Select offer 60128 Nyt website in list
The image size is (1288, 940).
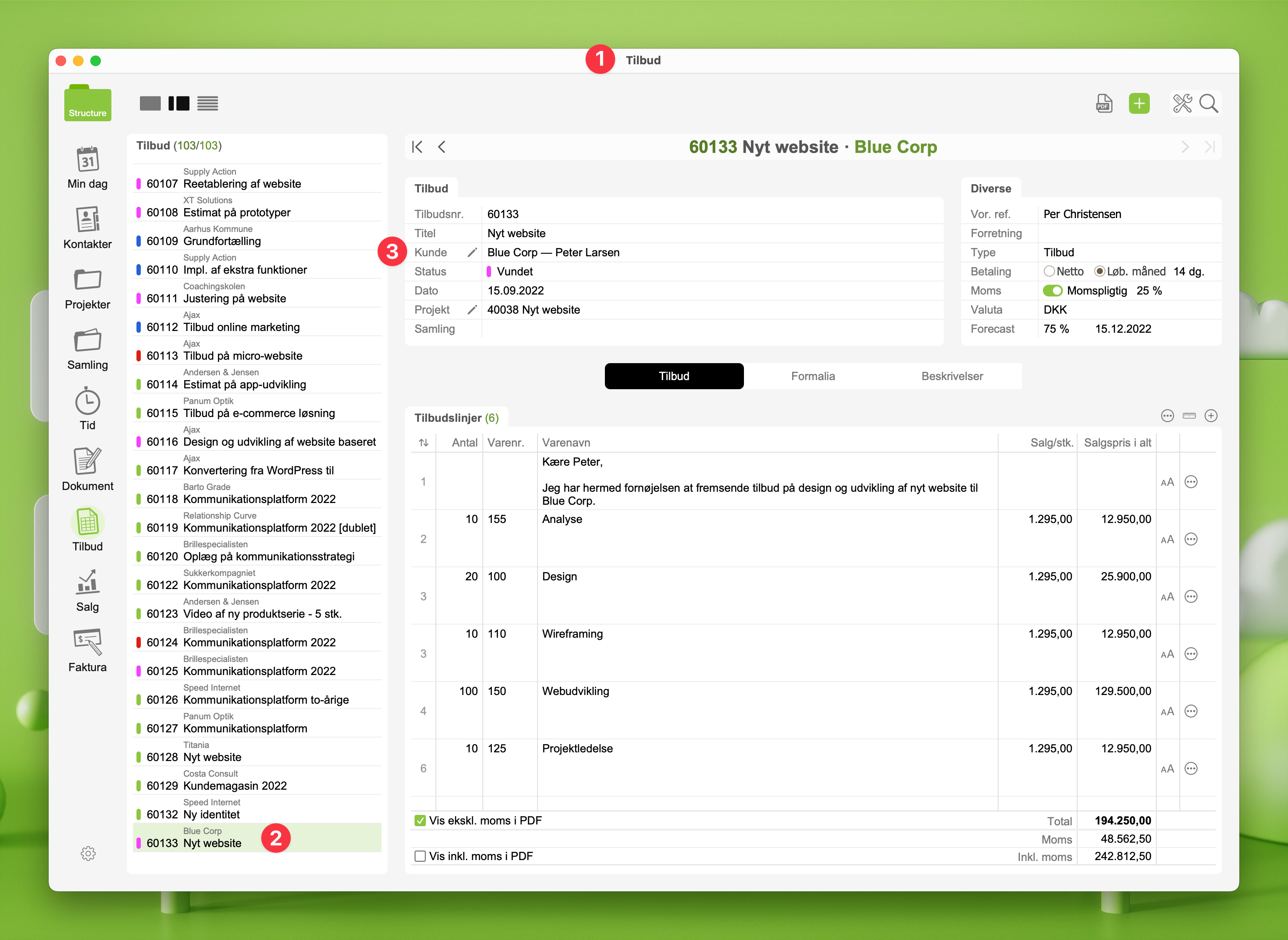[x=212, y=757]
